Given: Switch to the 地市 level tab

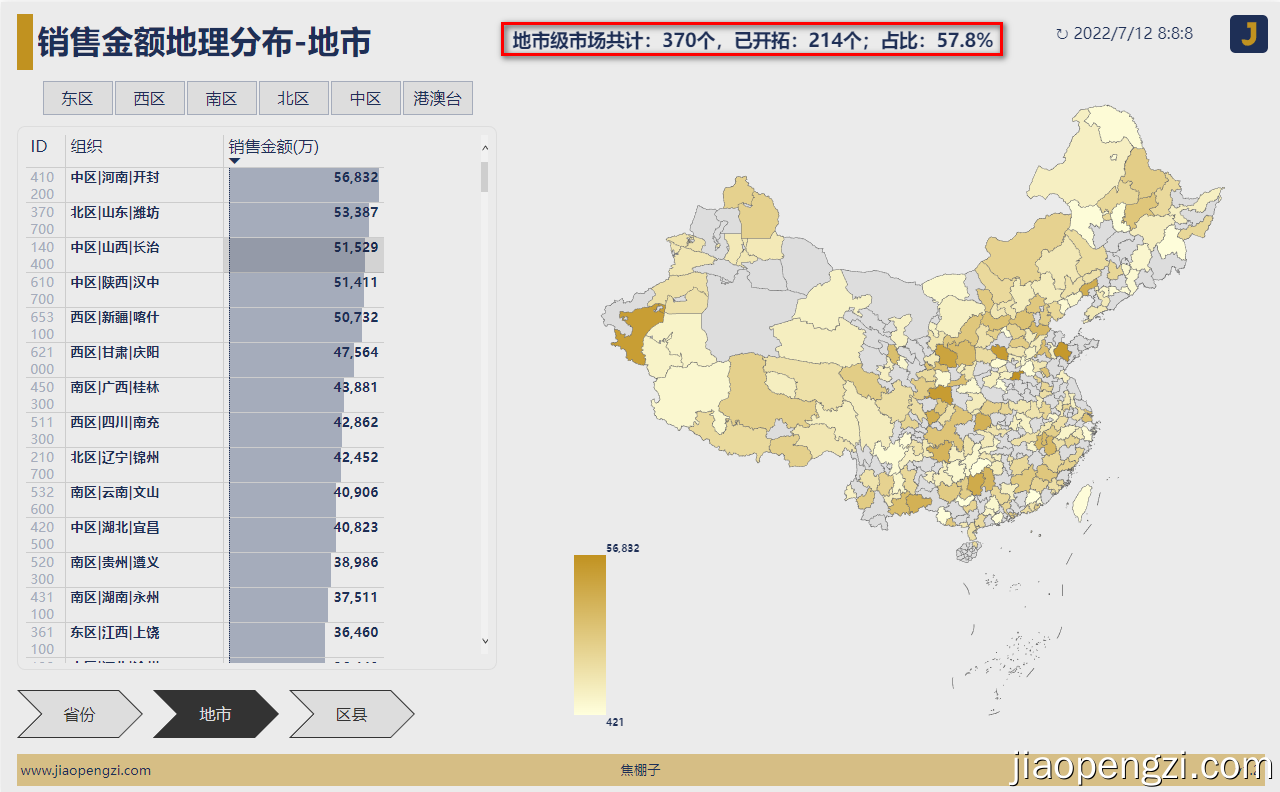Looking at the screenshot, I should coord(215,714).
